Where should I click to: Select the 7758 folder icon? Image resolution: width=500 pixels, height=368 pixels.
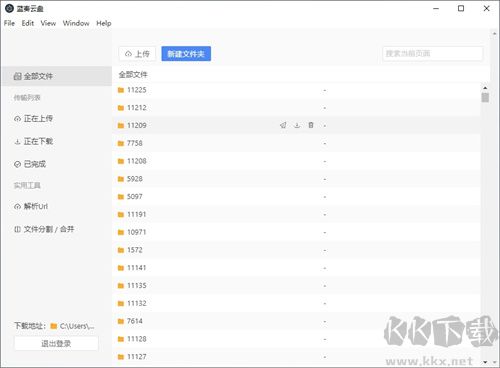coord(121,143)
